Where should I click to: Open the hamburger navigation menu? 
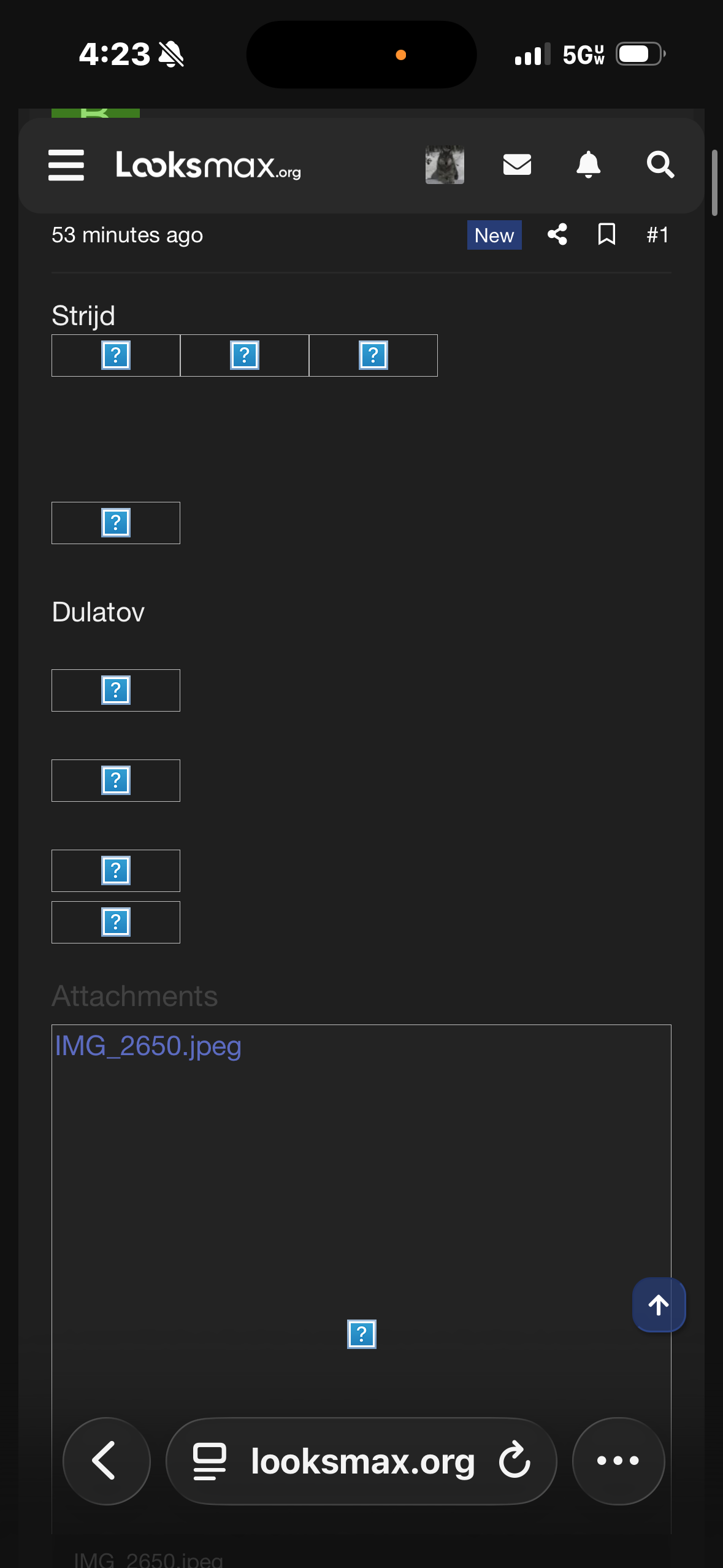point(66,165)
